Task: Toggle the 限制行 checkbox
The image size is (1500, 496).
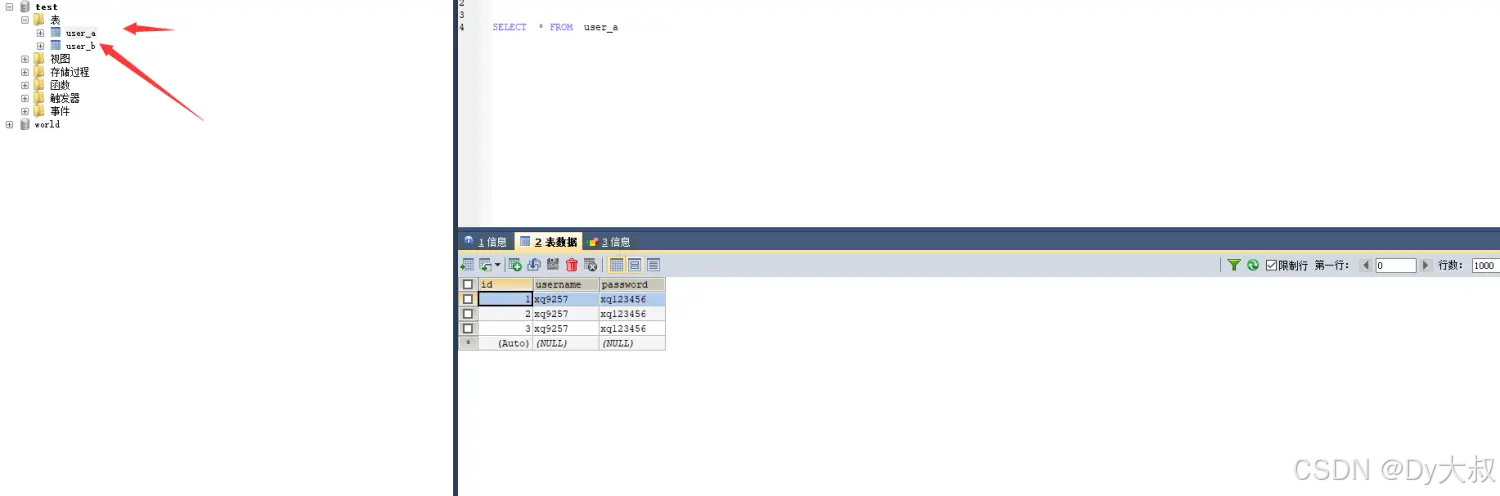Action: [x=1271, y=265]
